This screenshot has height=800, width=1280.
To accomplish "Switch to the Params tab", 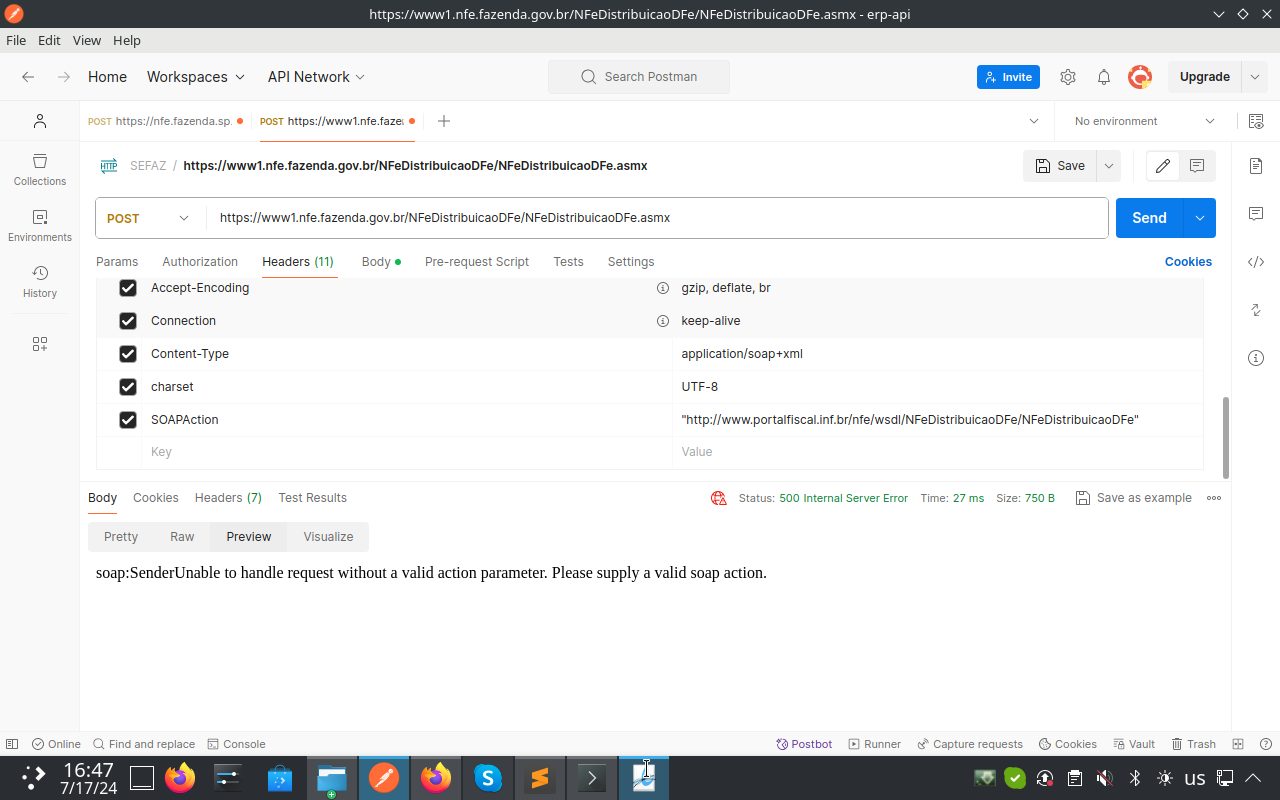I will [x=117, y=262].
